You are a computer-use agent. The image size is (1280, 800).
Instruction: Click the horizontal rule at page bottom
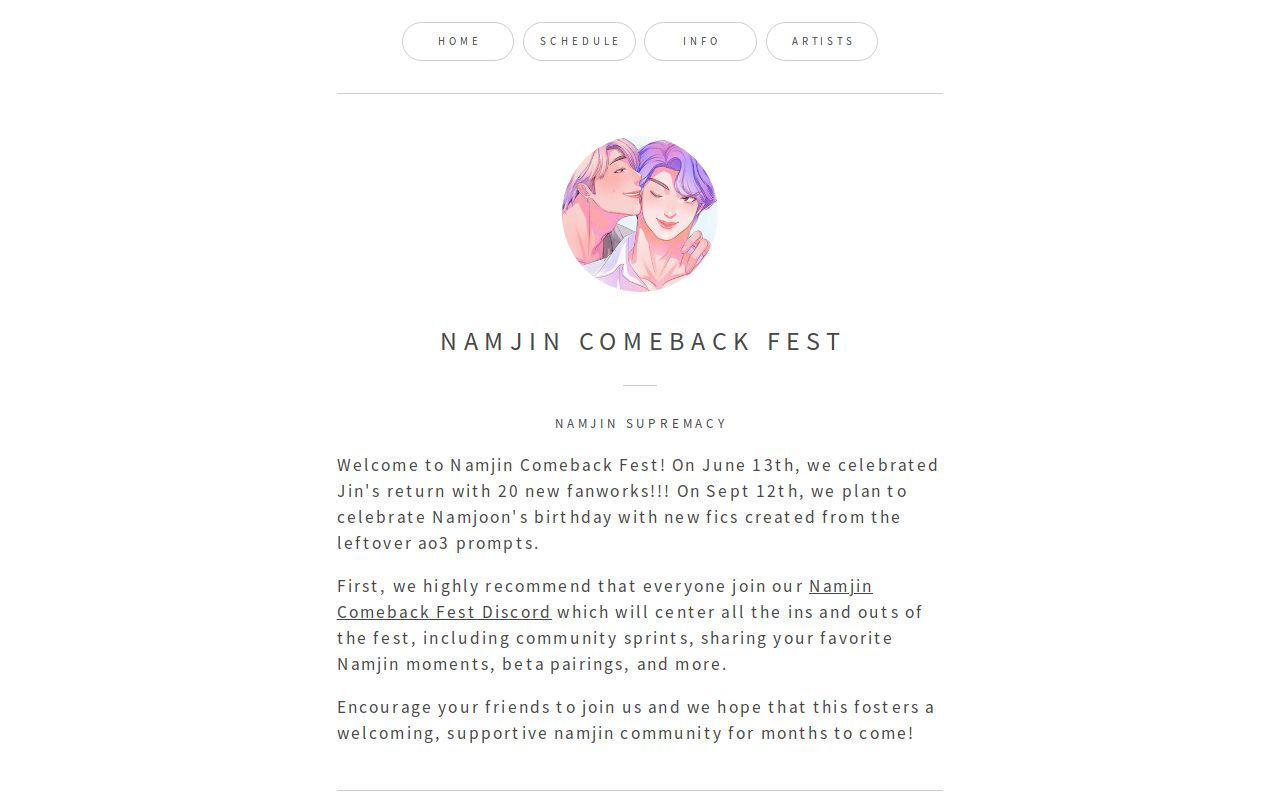(639, 791)
